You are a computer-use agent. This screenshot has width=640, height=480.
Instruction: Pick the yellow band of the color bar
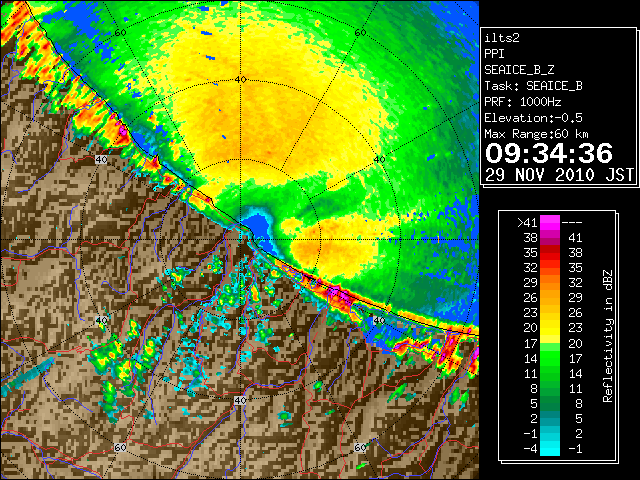550,331
